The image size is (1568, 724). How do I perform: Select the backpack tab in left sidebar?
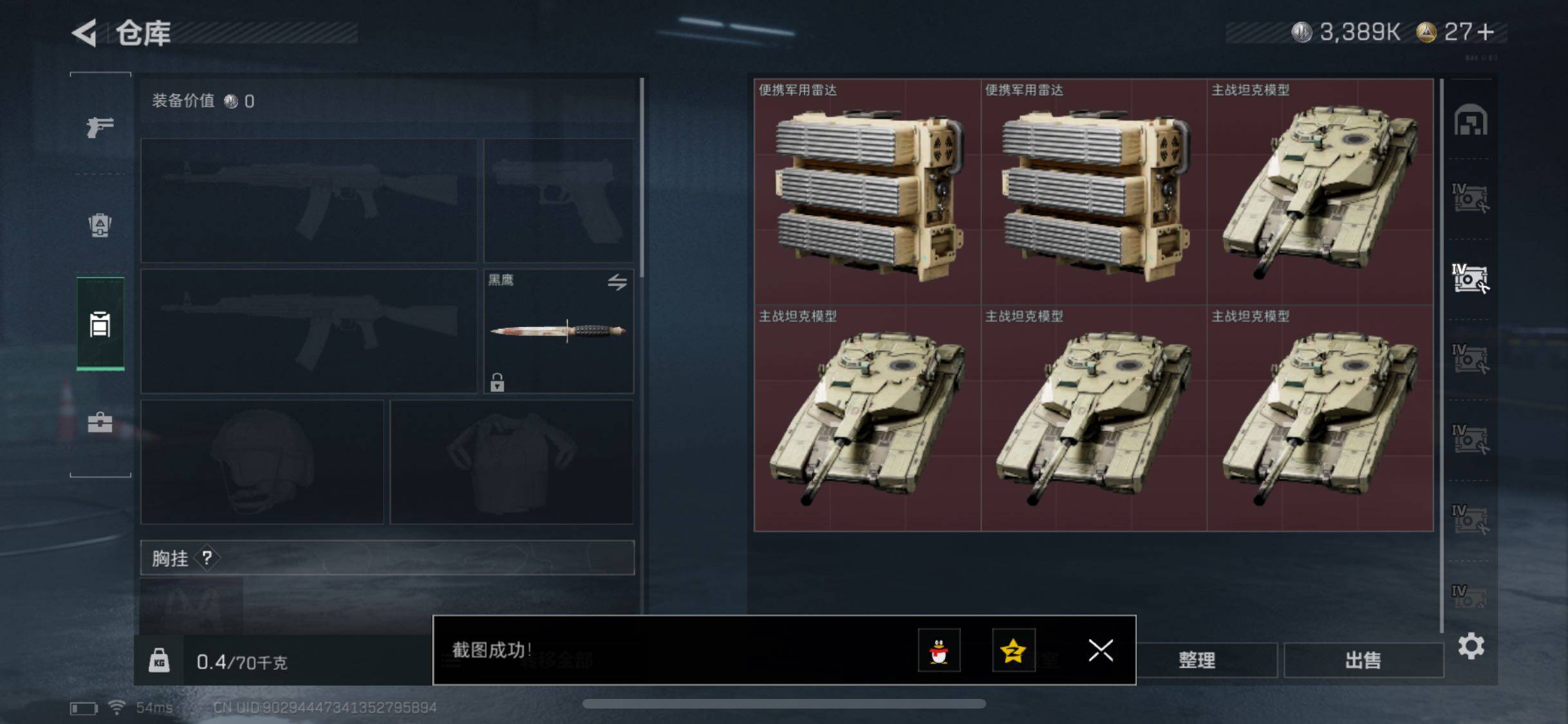100,225
